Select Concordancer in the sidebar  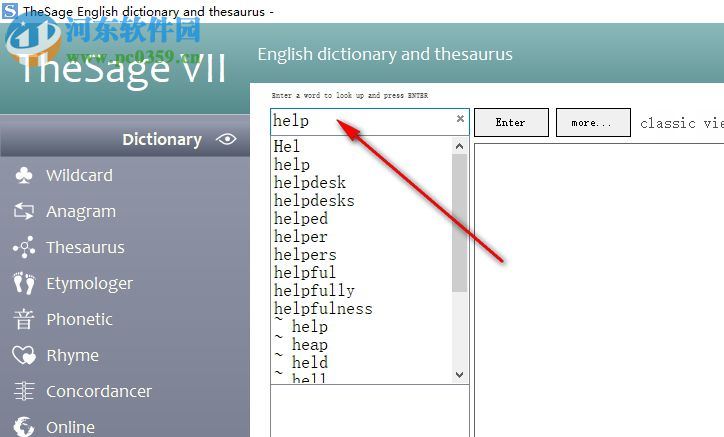(99, 392)
